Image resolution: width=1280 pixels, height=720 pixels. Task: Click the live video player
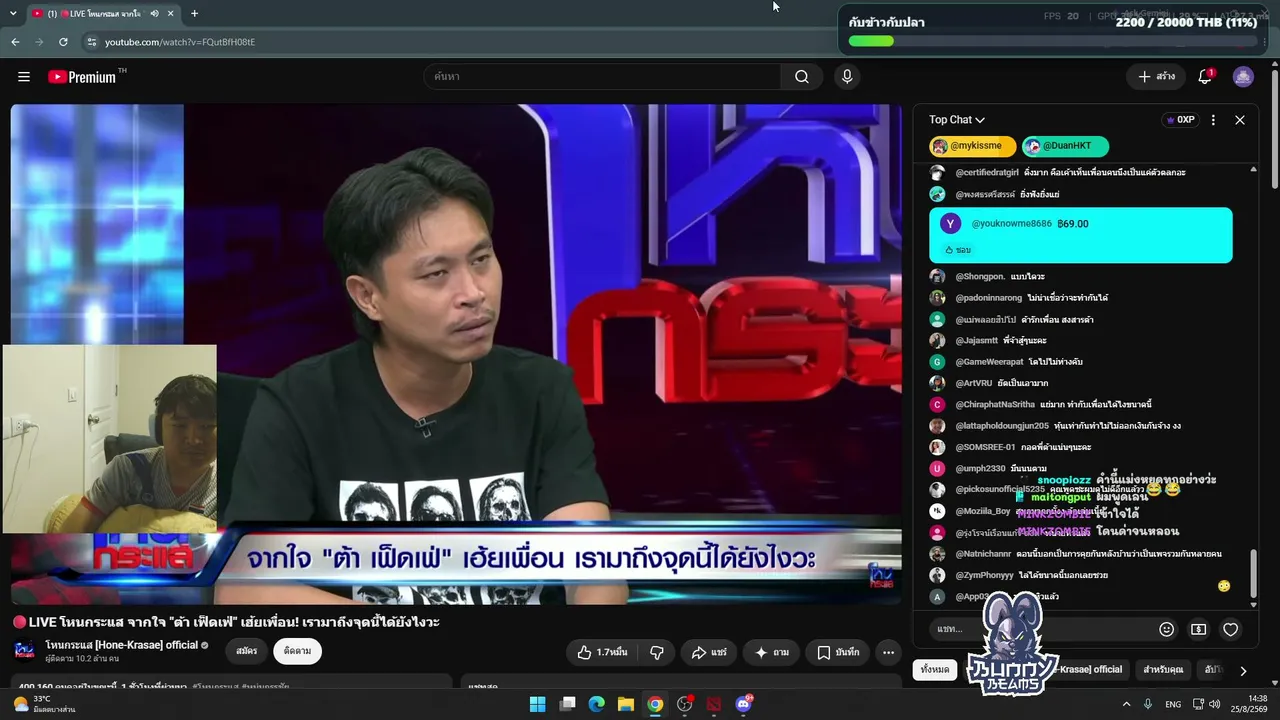[456, 354]
